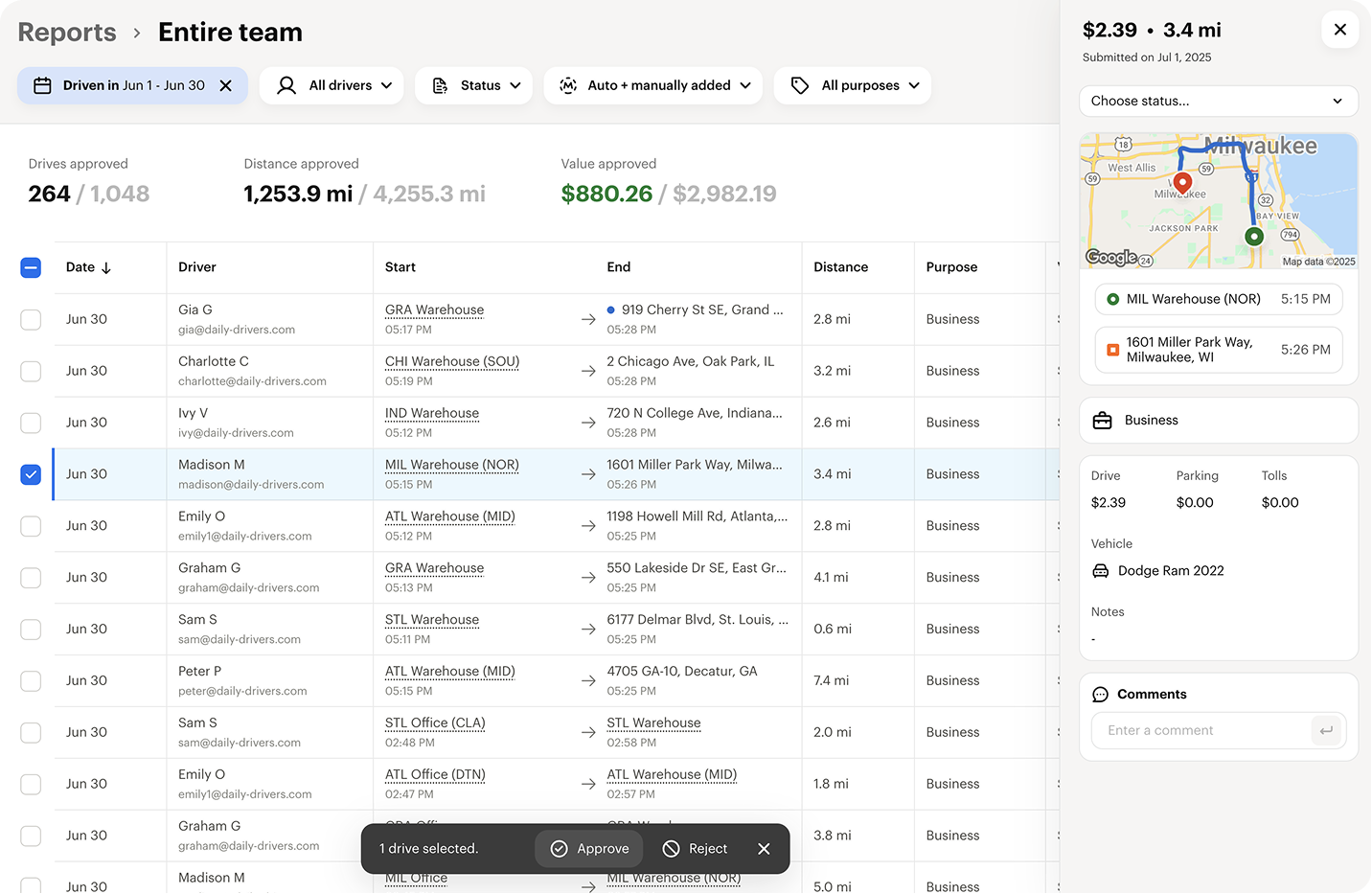This screenshot has height=894, width=1372.
Task: Open the Status filter menu
Action: [474, 86]
